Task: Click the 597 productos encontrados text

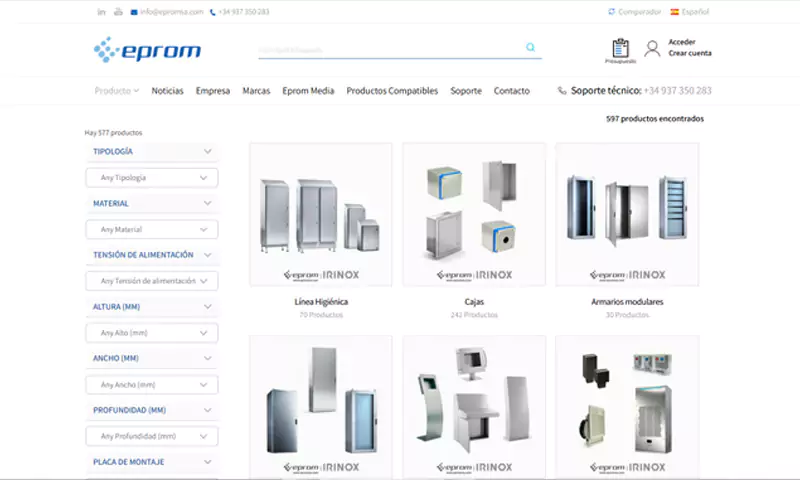Action: [655, 119]
